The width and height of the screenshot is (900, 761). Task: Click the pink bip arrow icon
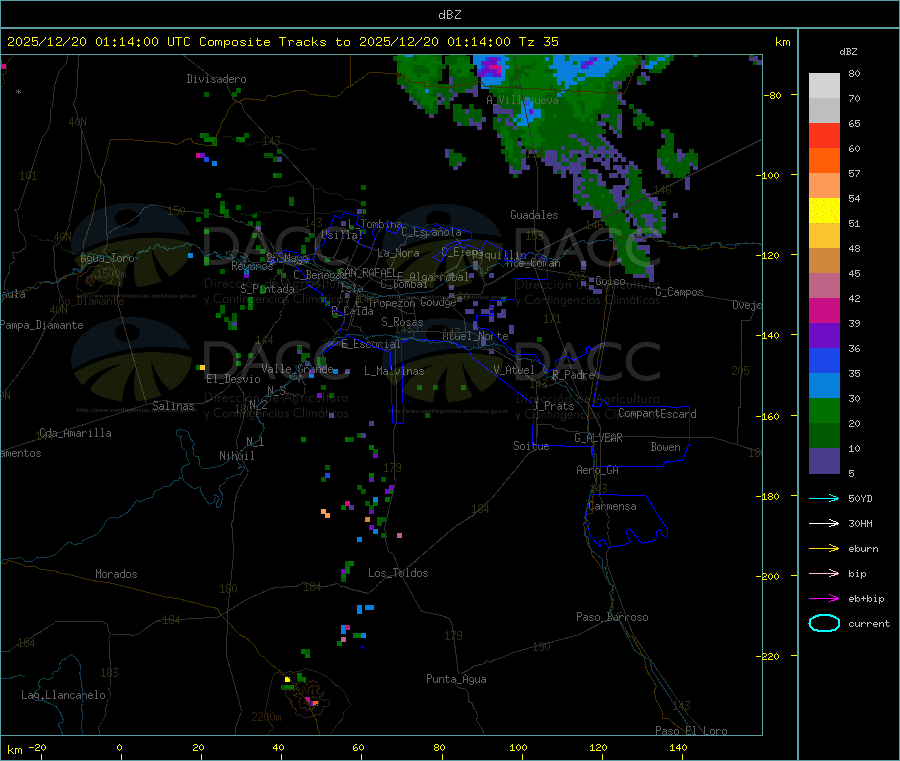824,573
